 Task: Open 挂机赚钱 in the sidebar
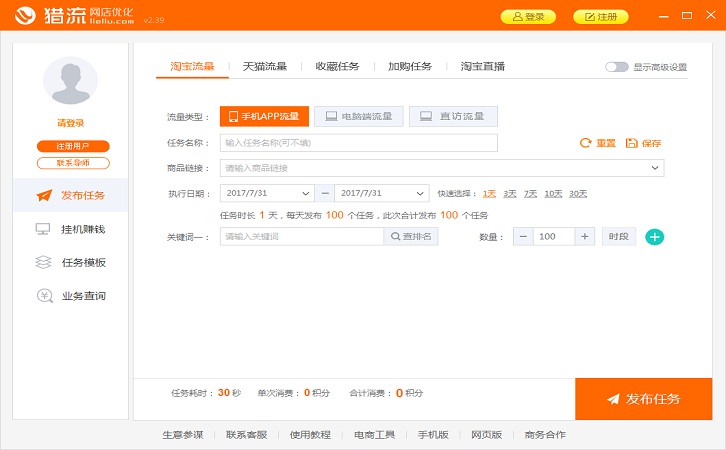click(70, 229)
